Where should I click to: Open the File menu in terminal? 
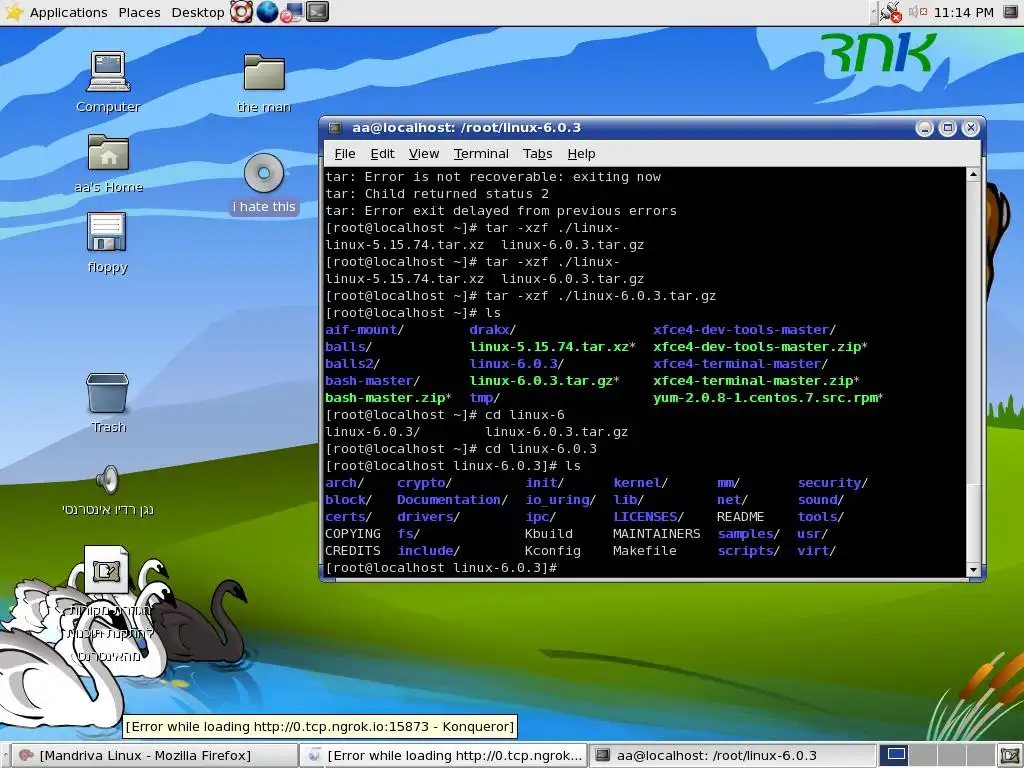[344, 154]
